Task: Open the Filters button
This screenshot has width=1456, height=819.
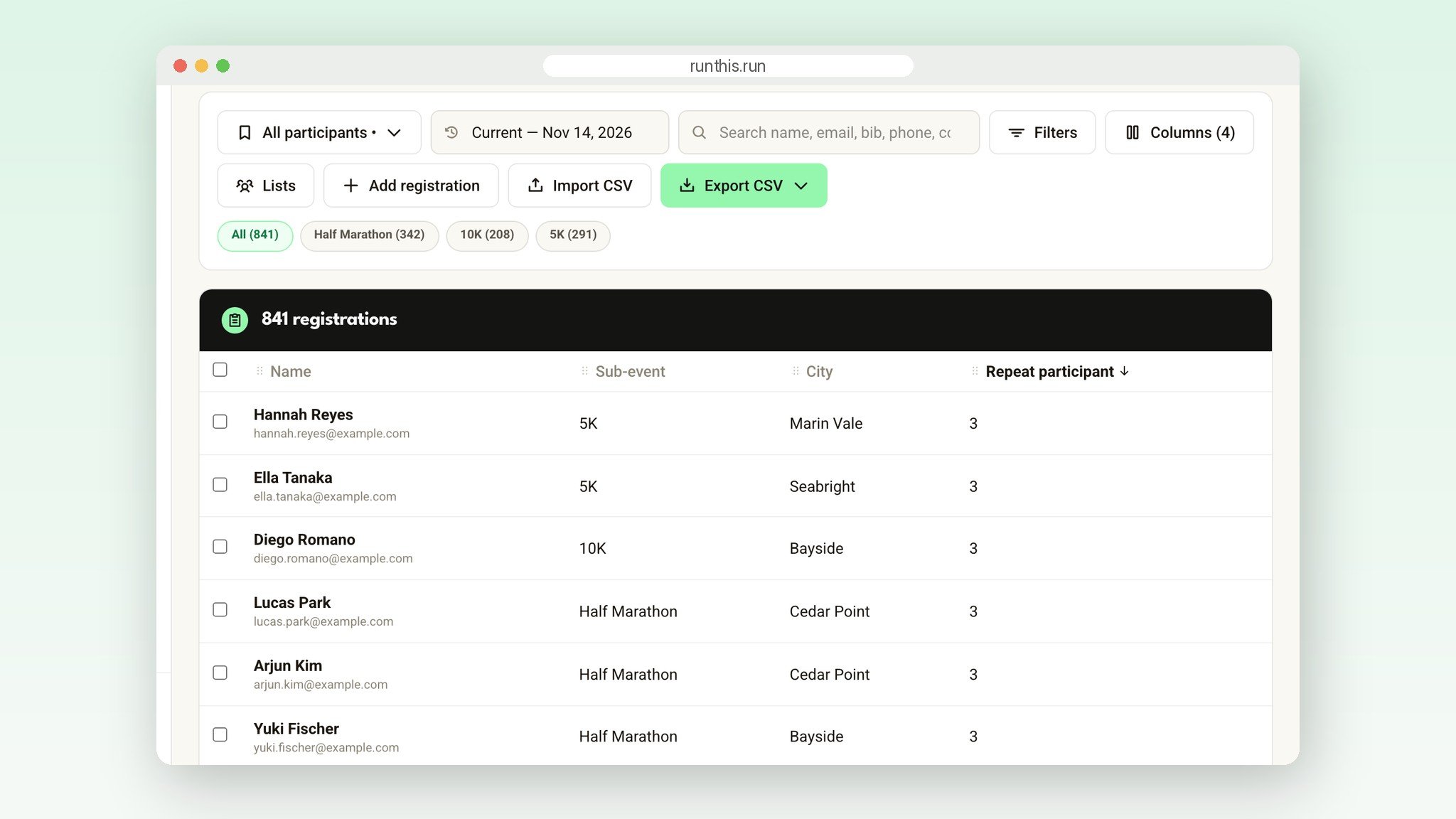Action: pyautogui.click(x=1042, y=132)
